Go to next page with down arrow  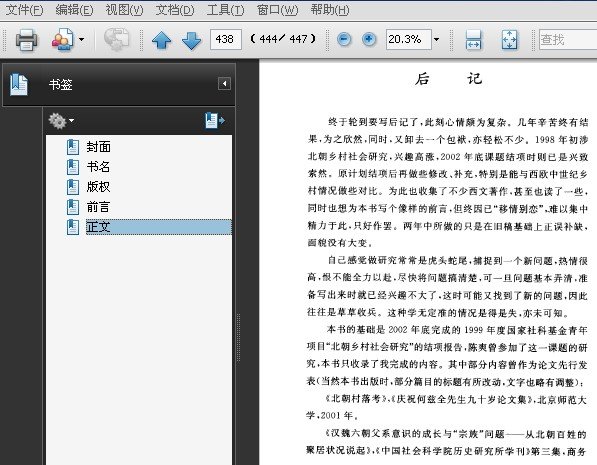[192, 40]
